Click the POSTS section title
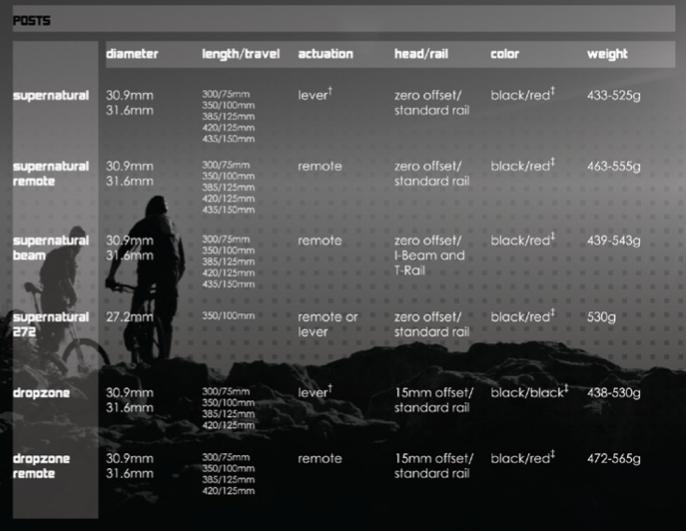 pos(32,20)
